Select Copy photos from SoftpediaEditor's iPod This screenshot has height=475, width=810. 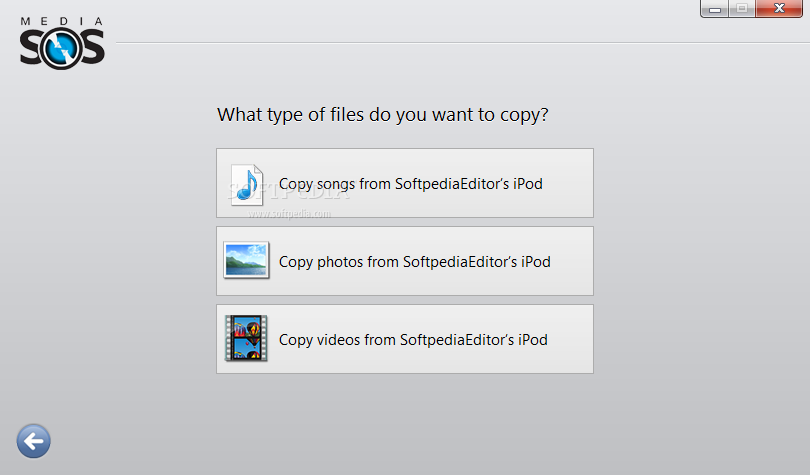405,261
